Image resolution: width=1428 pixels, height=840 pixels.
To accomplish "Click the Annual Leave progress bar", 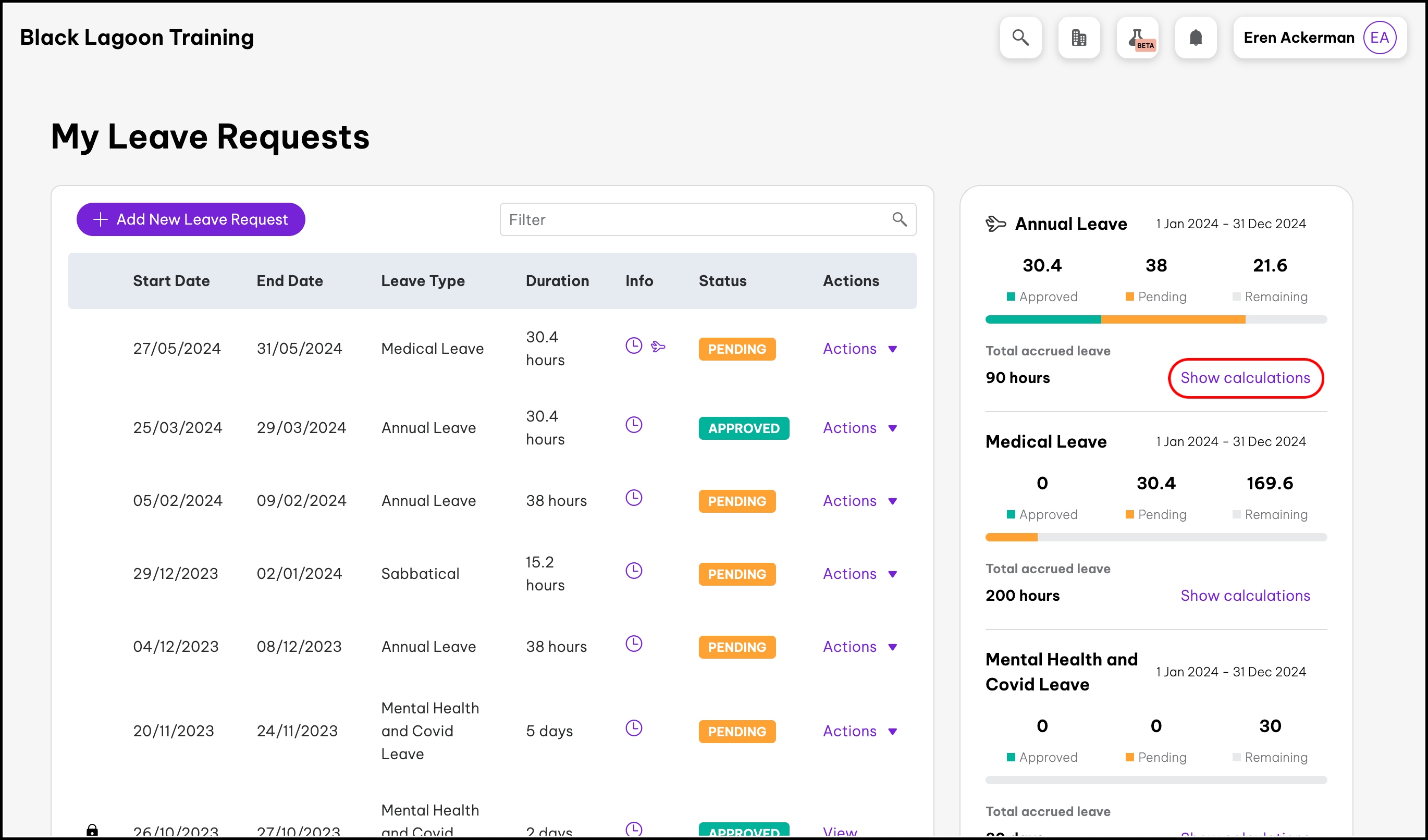I will pos(1155,319).
